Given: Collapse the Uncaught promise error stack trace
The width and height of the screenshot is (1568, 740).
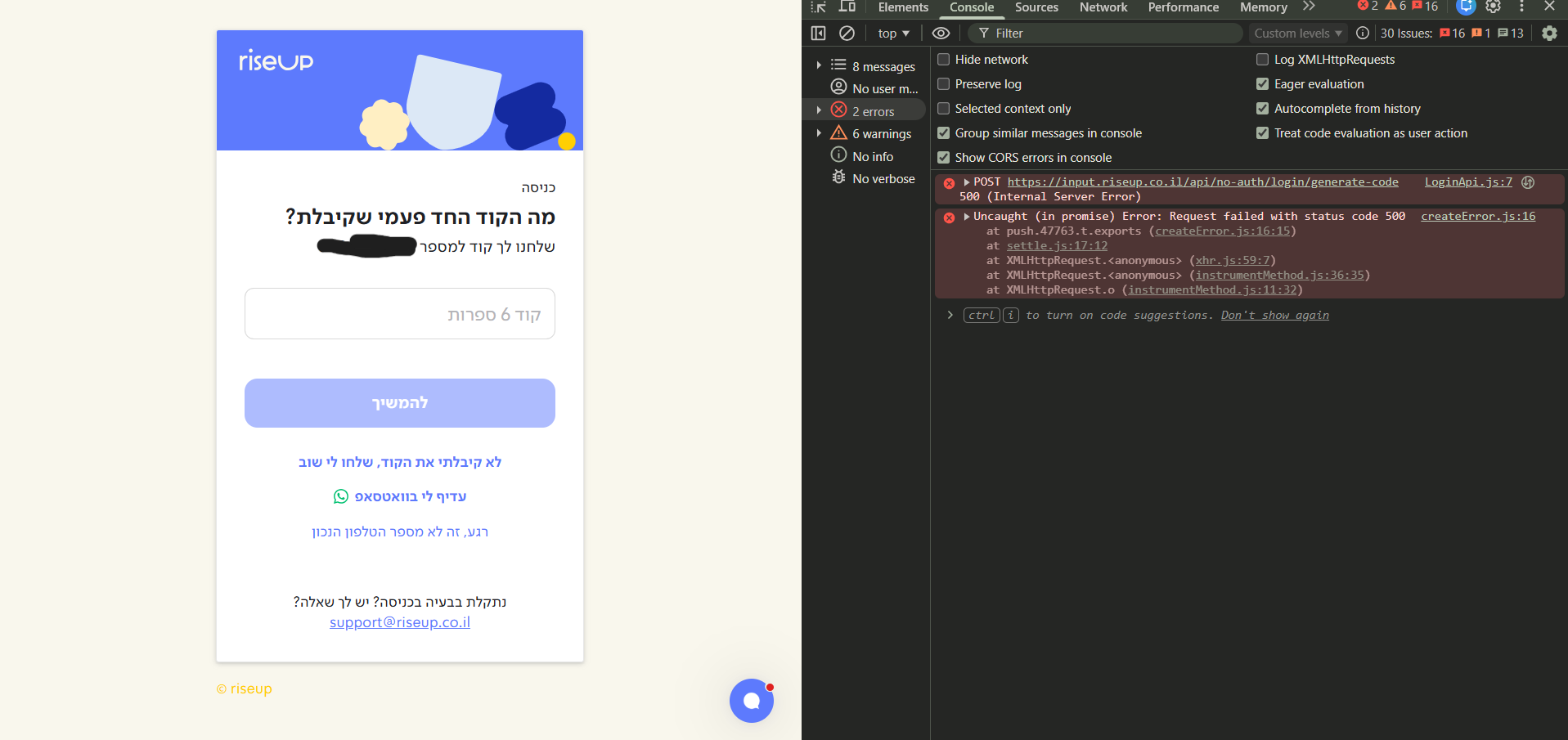Looking at the screenshot, I should click(967, 217).
